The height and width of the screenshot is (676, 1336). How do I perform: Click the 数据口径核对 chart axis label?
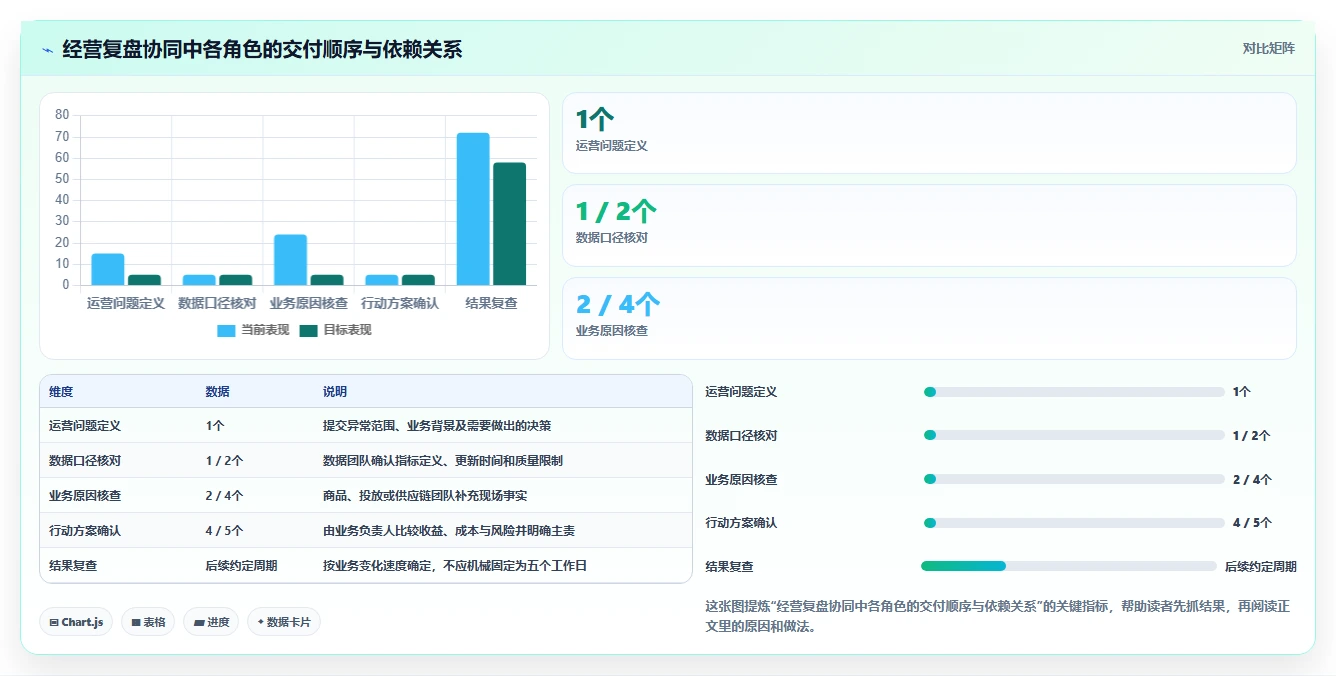217,303
